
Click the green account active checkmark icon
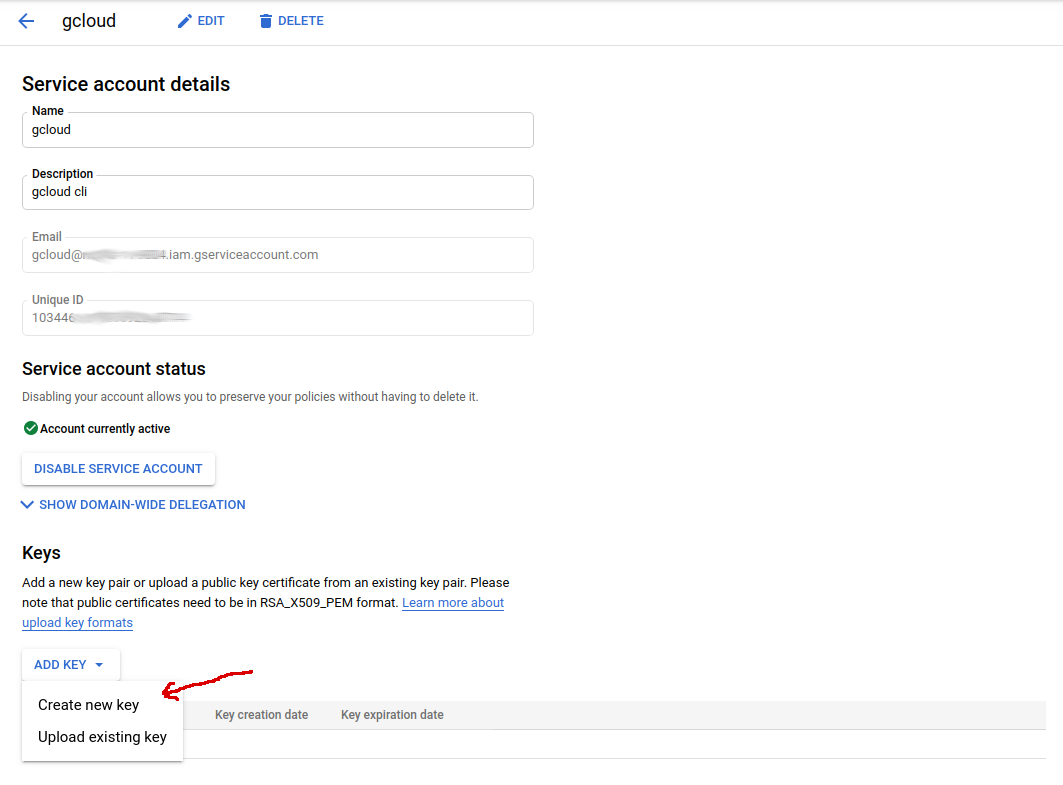(31, 428)
